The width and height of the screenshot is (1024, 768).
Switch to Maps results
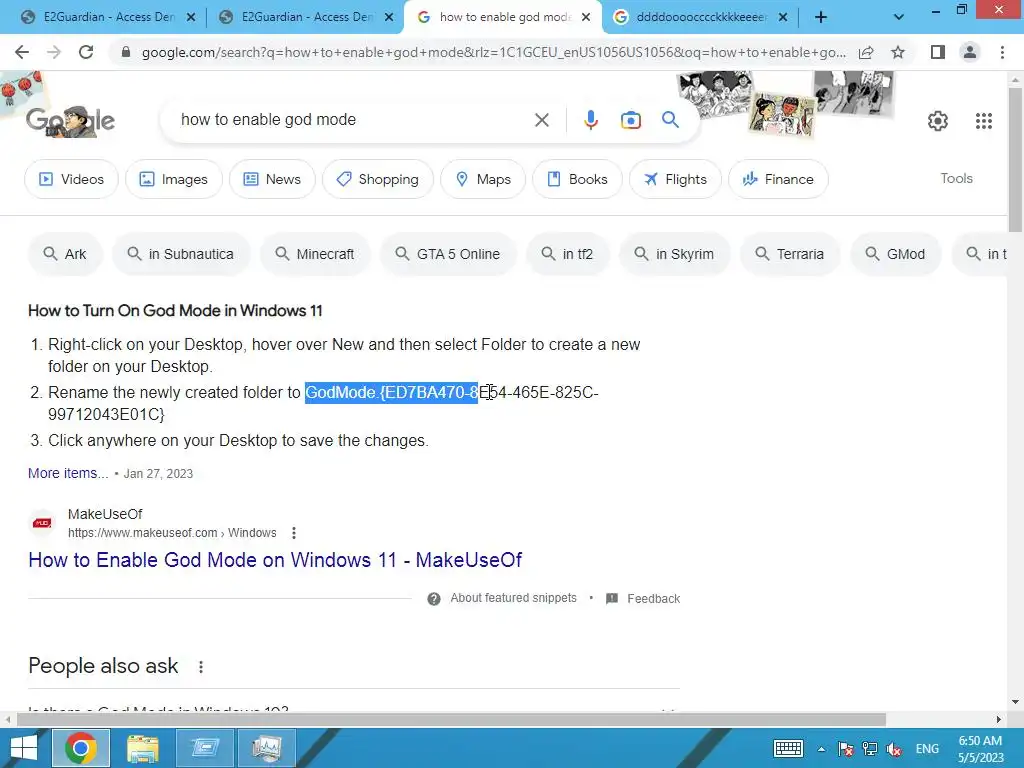coord(483,179)
